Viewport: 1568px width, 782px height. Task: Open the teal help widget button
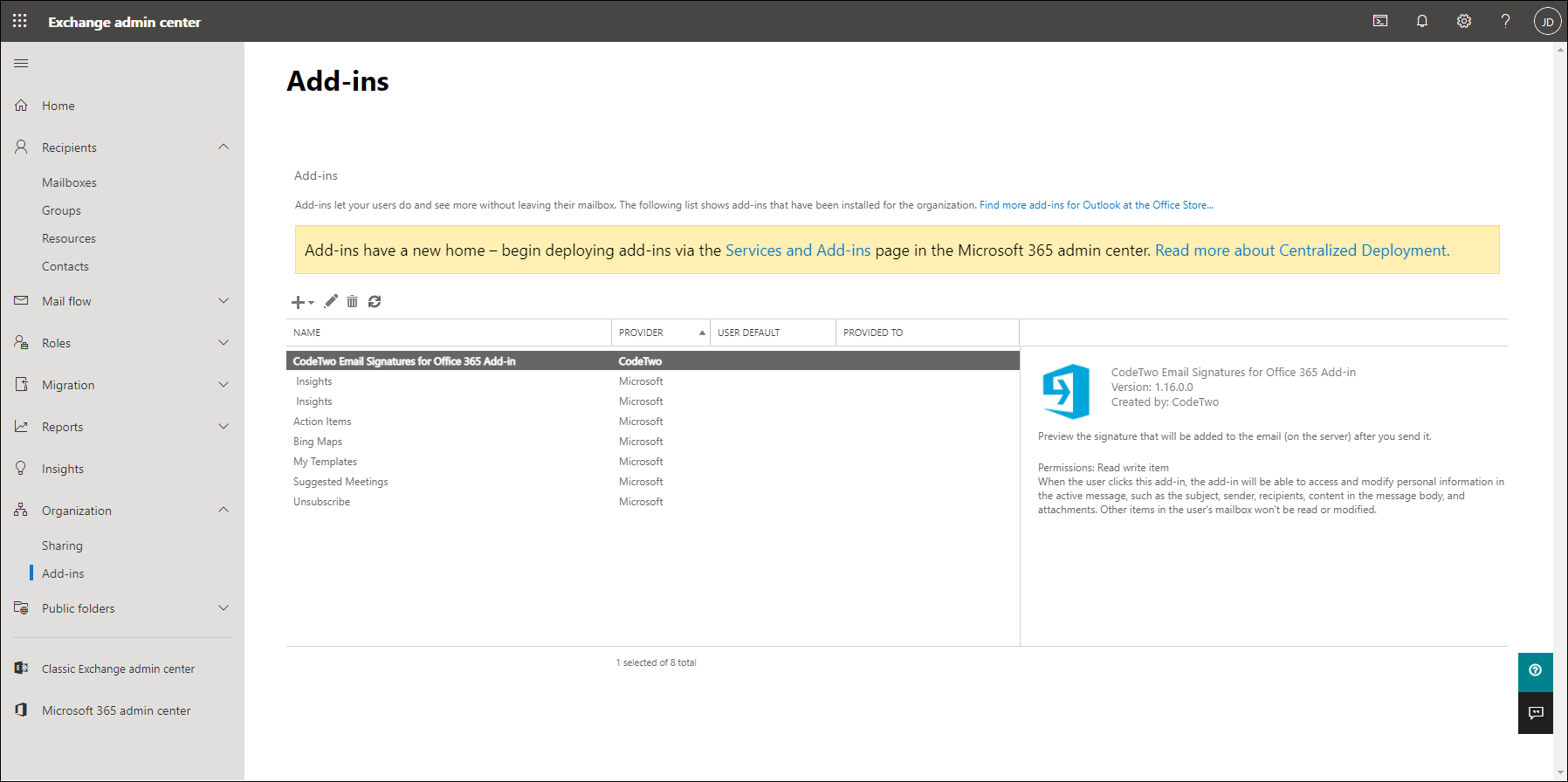(x=1535, y=671)
